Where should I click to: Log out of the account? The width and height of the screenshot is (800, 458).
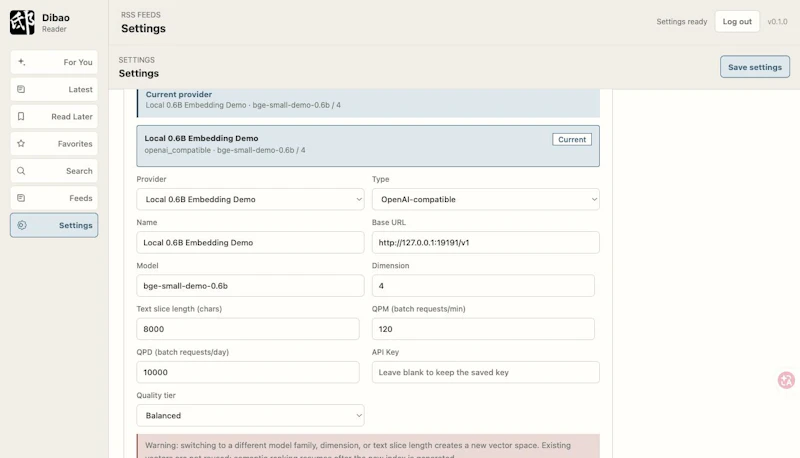(737, 21)
